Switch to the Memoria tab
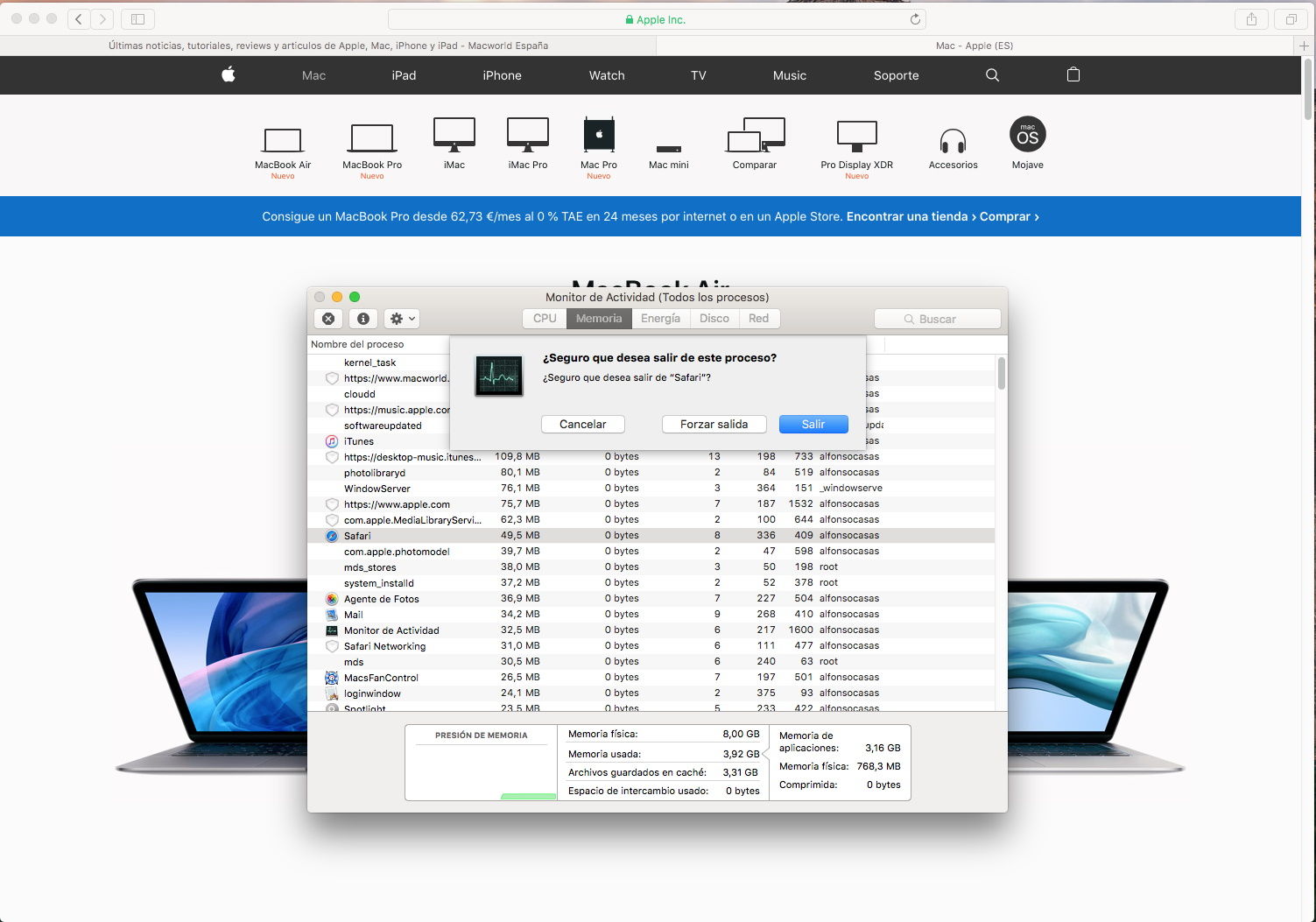The image size is (1316, 922). coord(599,319)
